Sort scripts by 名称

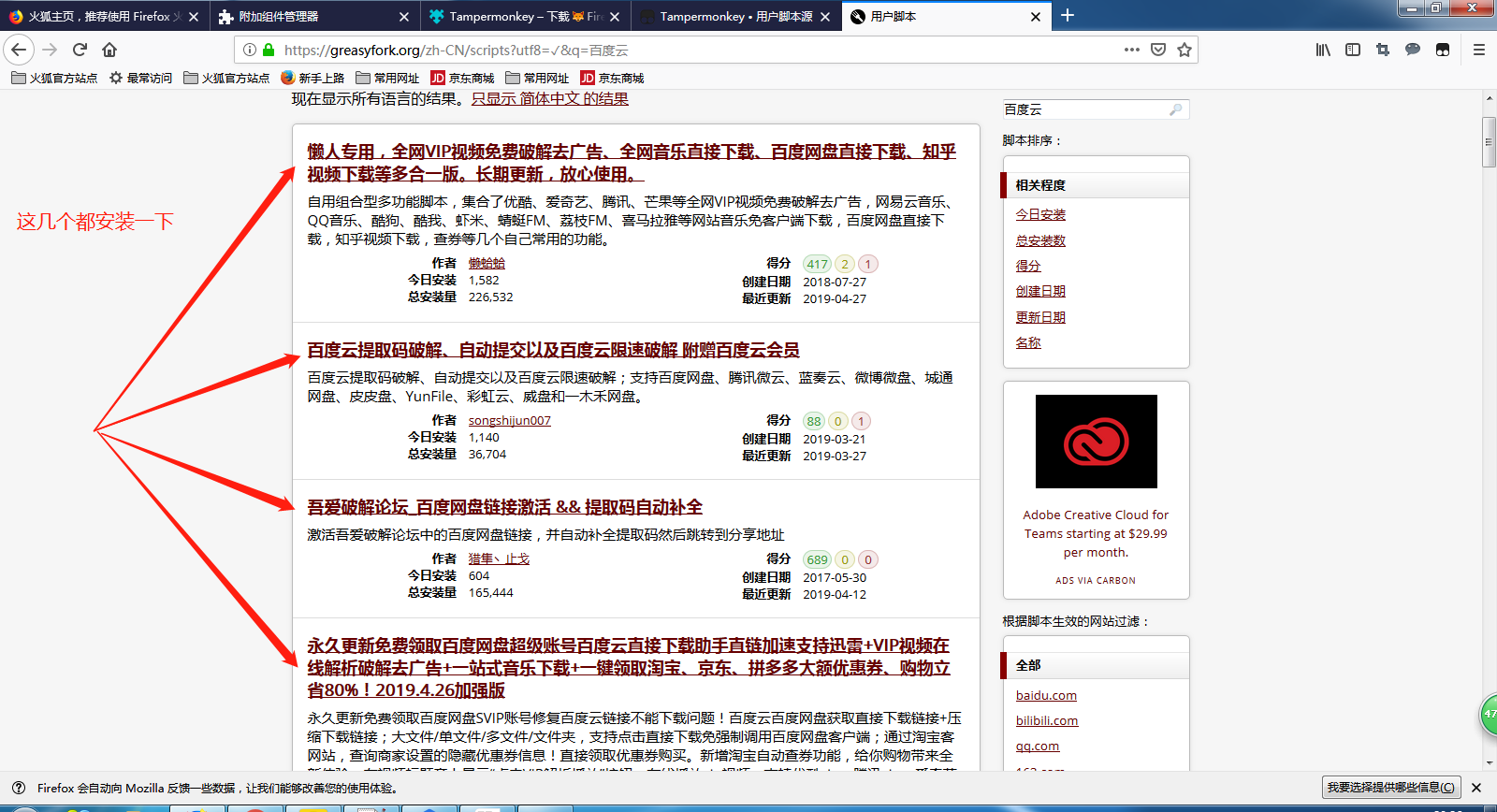pyautogui.click(x=1028, y=342)
